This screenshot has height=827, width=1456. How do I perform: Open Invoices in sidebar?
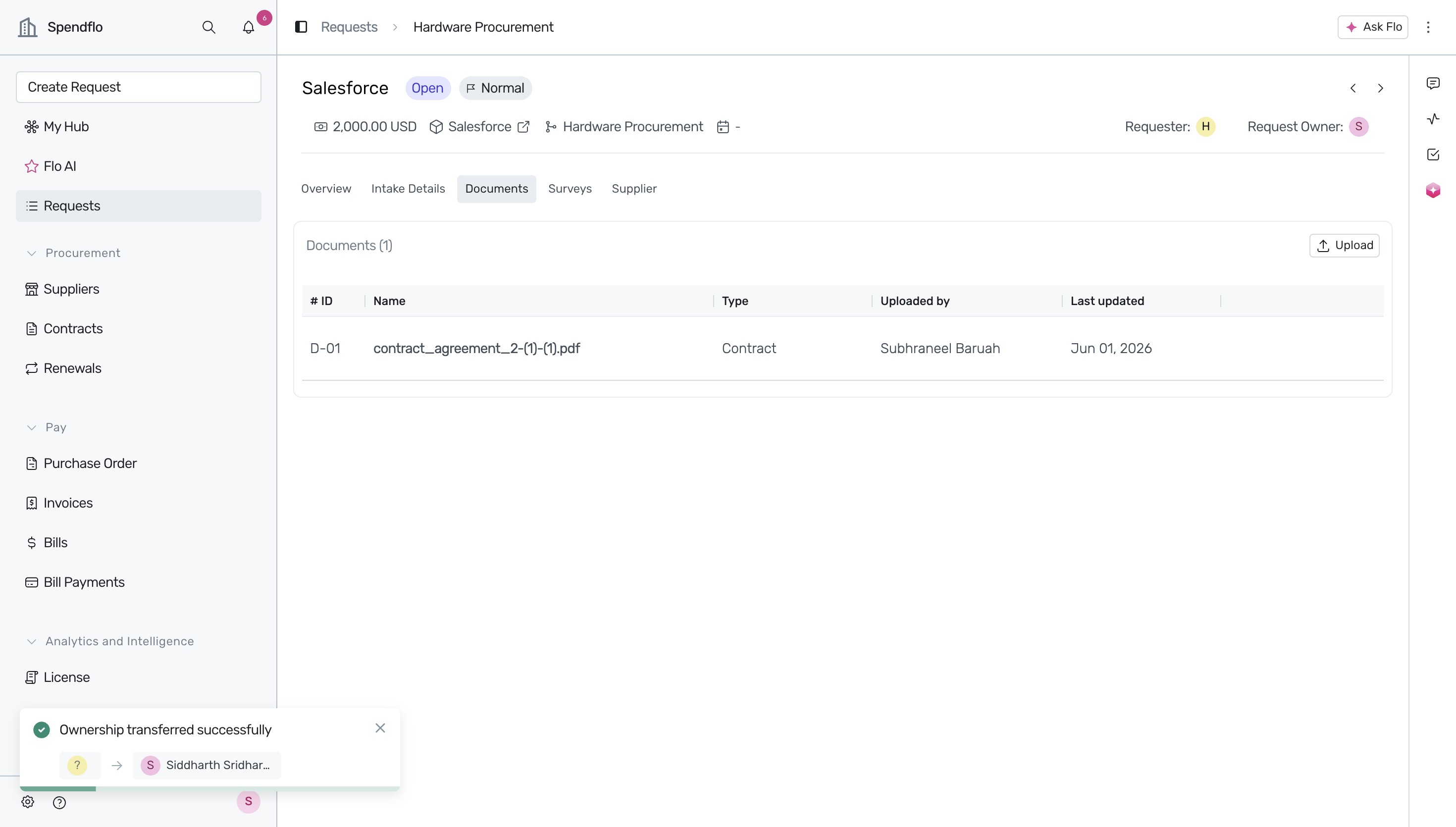click(x=139, y=503)
